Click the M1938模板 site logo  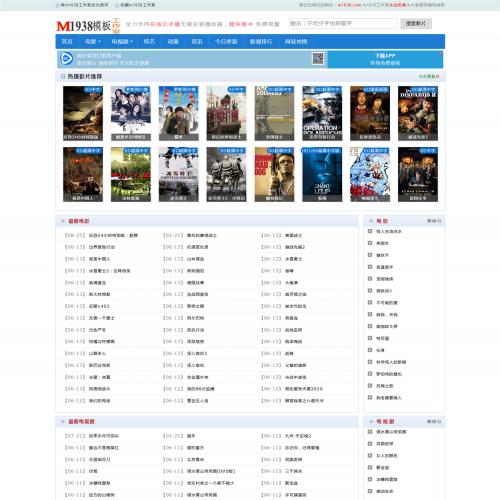click(88, 26)
